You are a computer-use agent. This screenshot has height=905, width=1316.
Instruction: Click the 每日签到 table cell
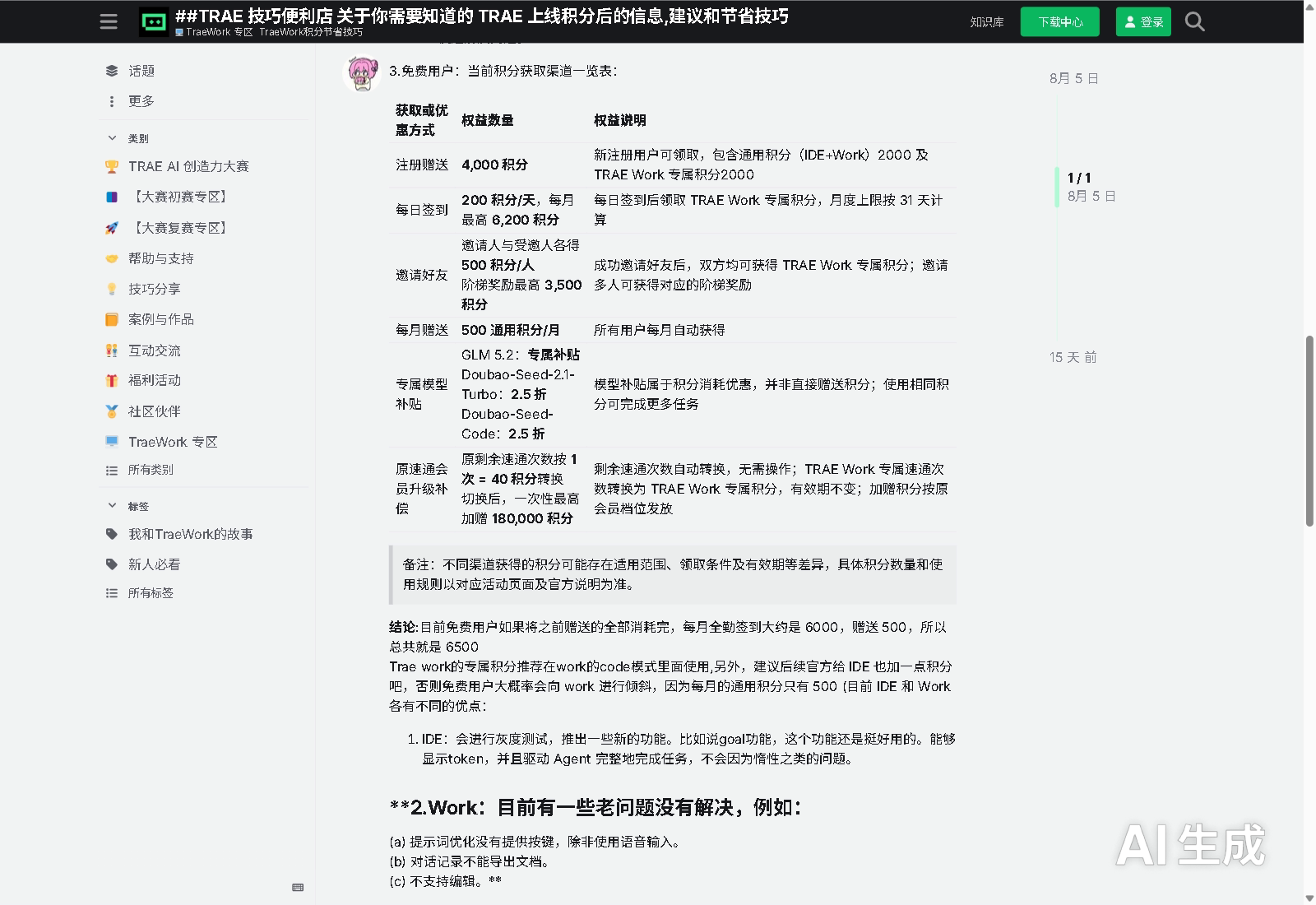point(422,210)
